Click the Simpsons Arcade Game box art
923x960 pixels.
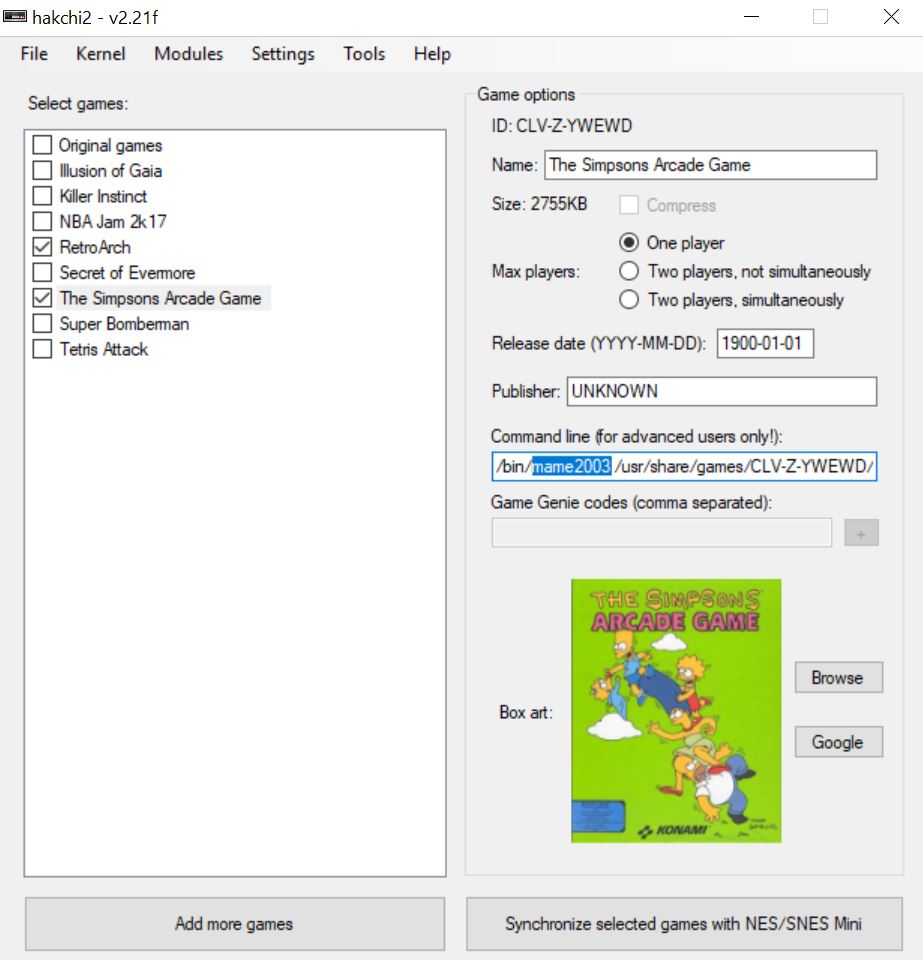(x=676, y=711)
